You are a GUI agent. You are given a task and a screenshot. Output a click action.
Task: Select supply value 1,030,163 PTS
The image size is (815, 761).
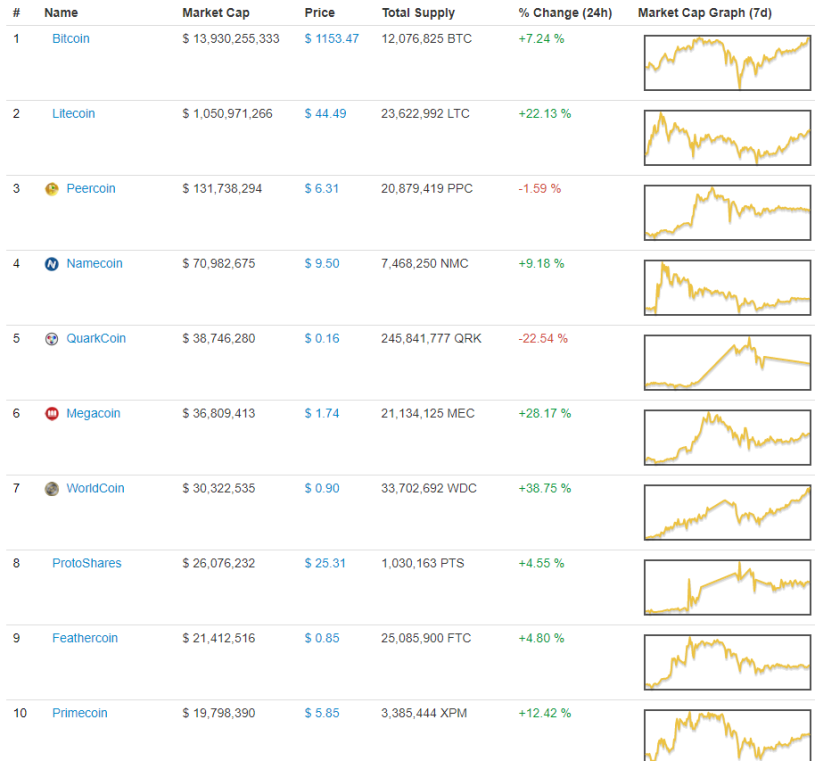coord(423,563)
